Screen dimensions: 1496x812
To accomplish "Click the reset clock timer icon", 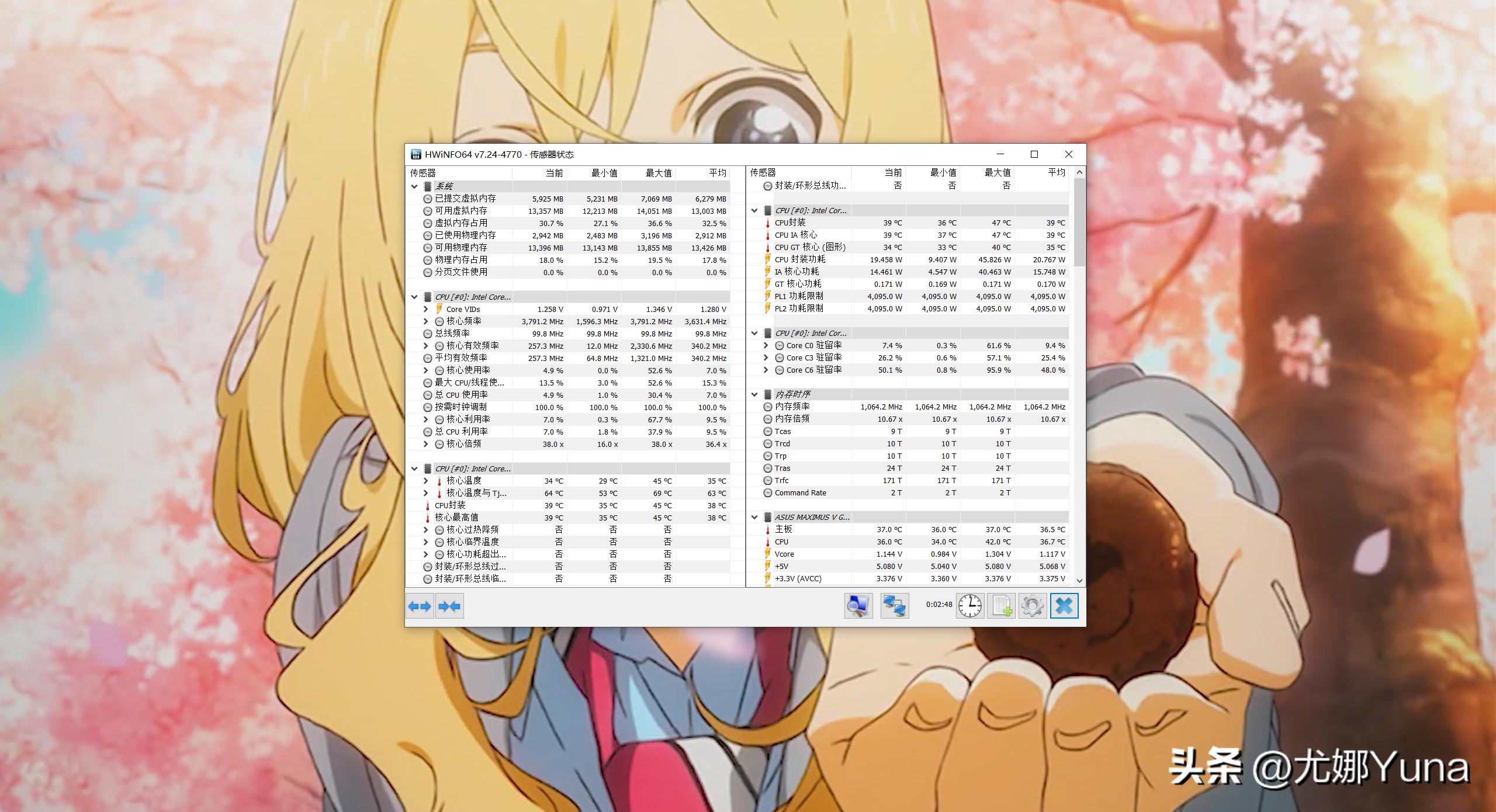I will 970,606.
